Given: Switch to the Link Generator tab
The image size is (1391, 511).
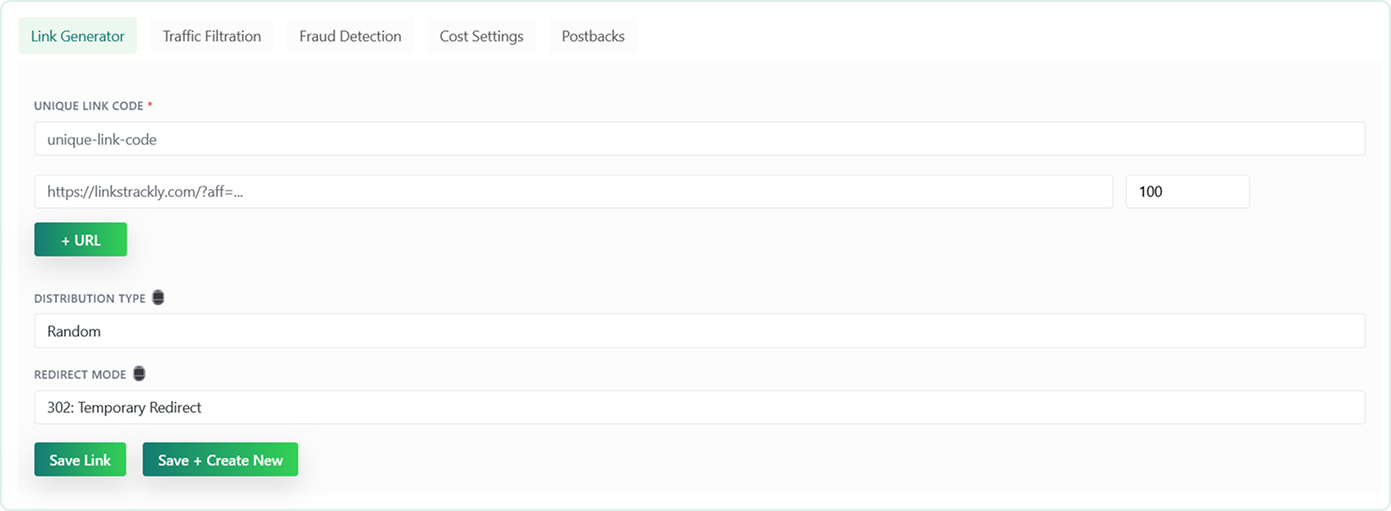Looking at the screenshot, I should [x=78, y=36].
